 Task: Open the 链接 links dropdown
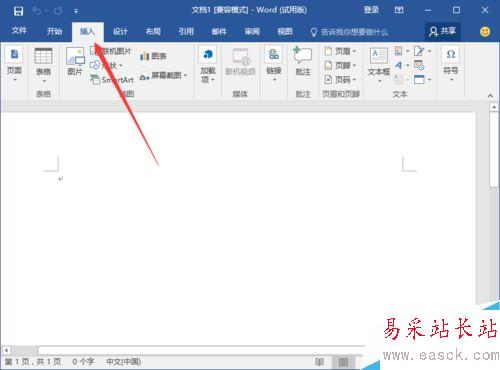[274, 64]
